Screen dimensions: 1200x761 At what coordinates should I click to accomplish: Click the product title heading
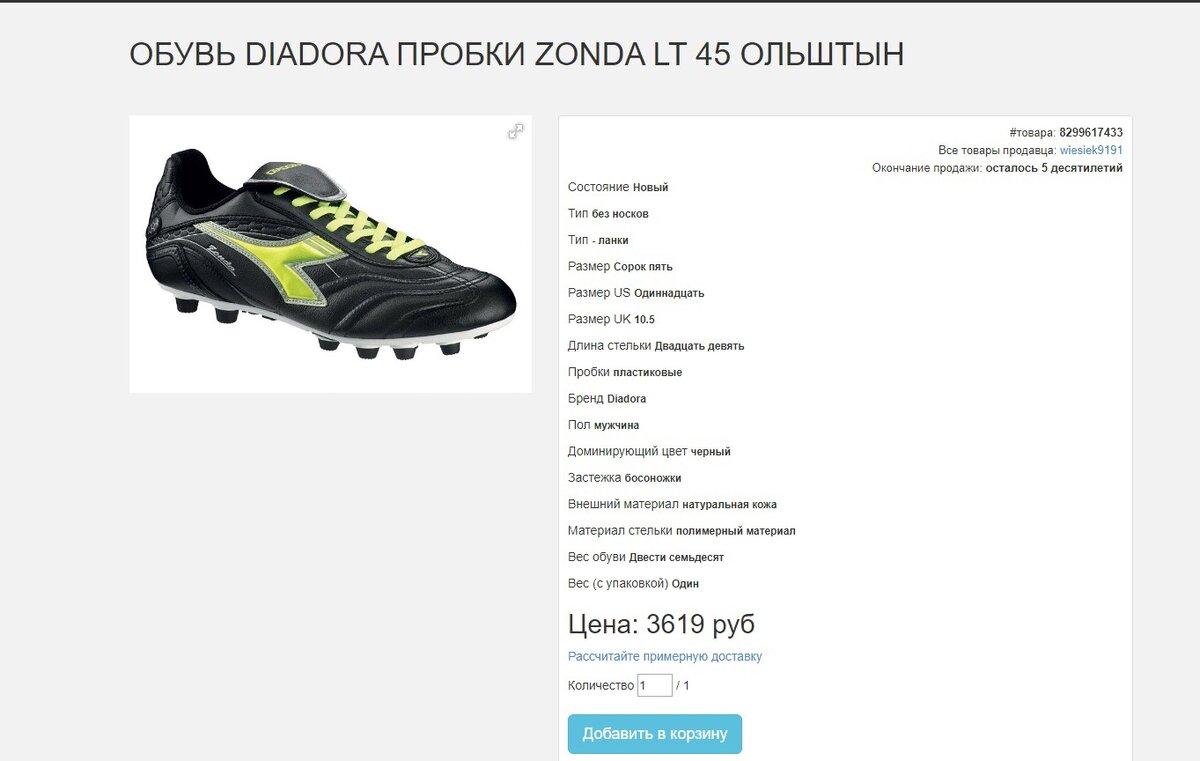pyautogui.click(x=516, y=54)
